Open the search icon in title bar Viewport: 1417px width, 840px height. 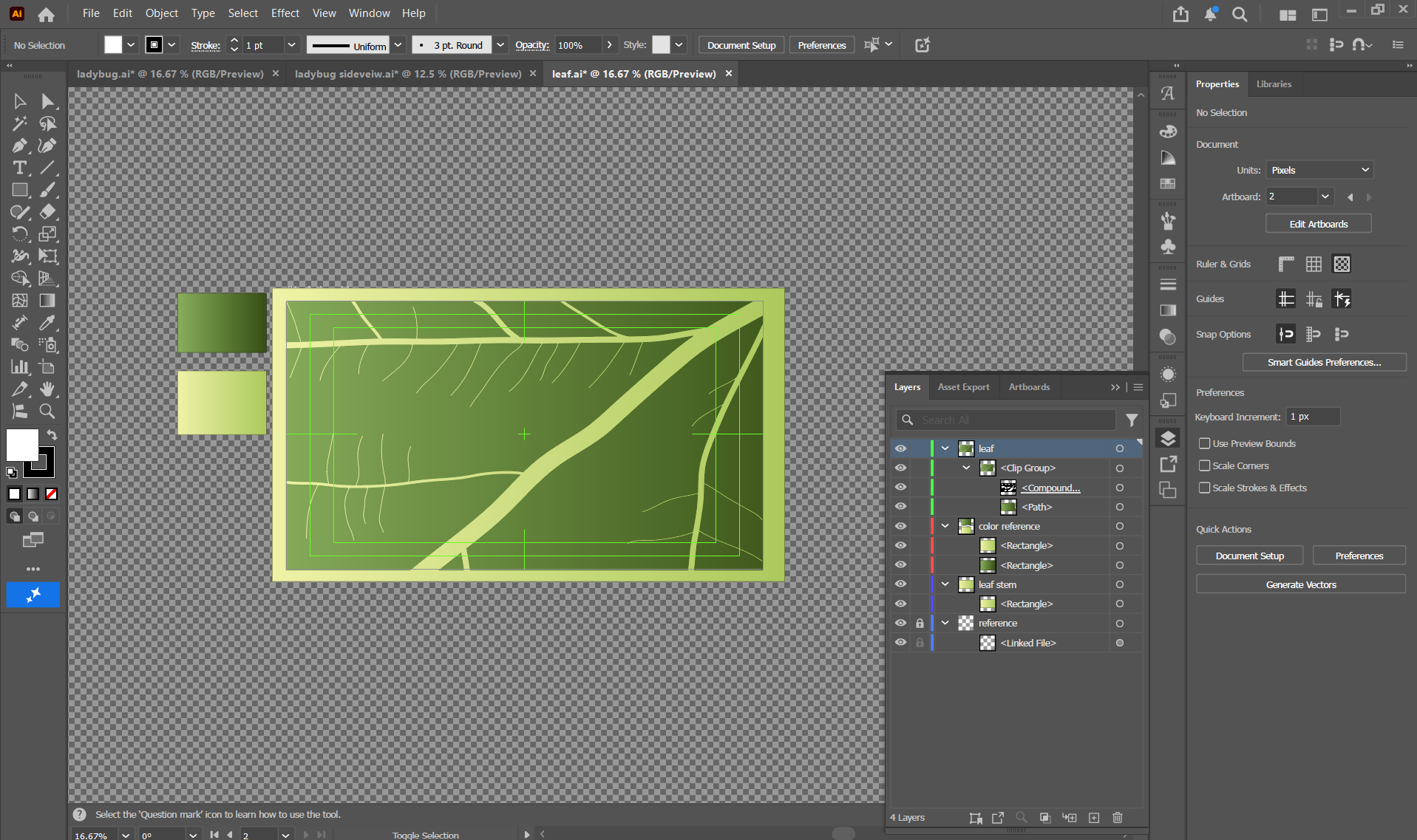(1240, 14)
